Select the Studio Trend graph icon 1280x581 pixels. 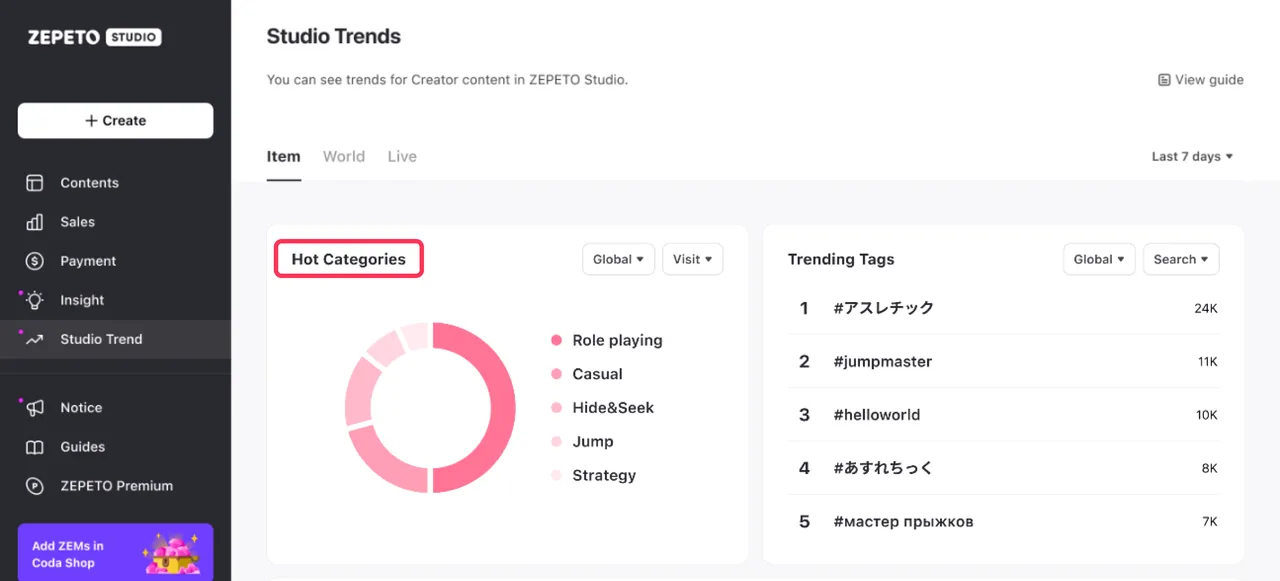pos(35,339)
